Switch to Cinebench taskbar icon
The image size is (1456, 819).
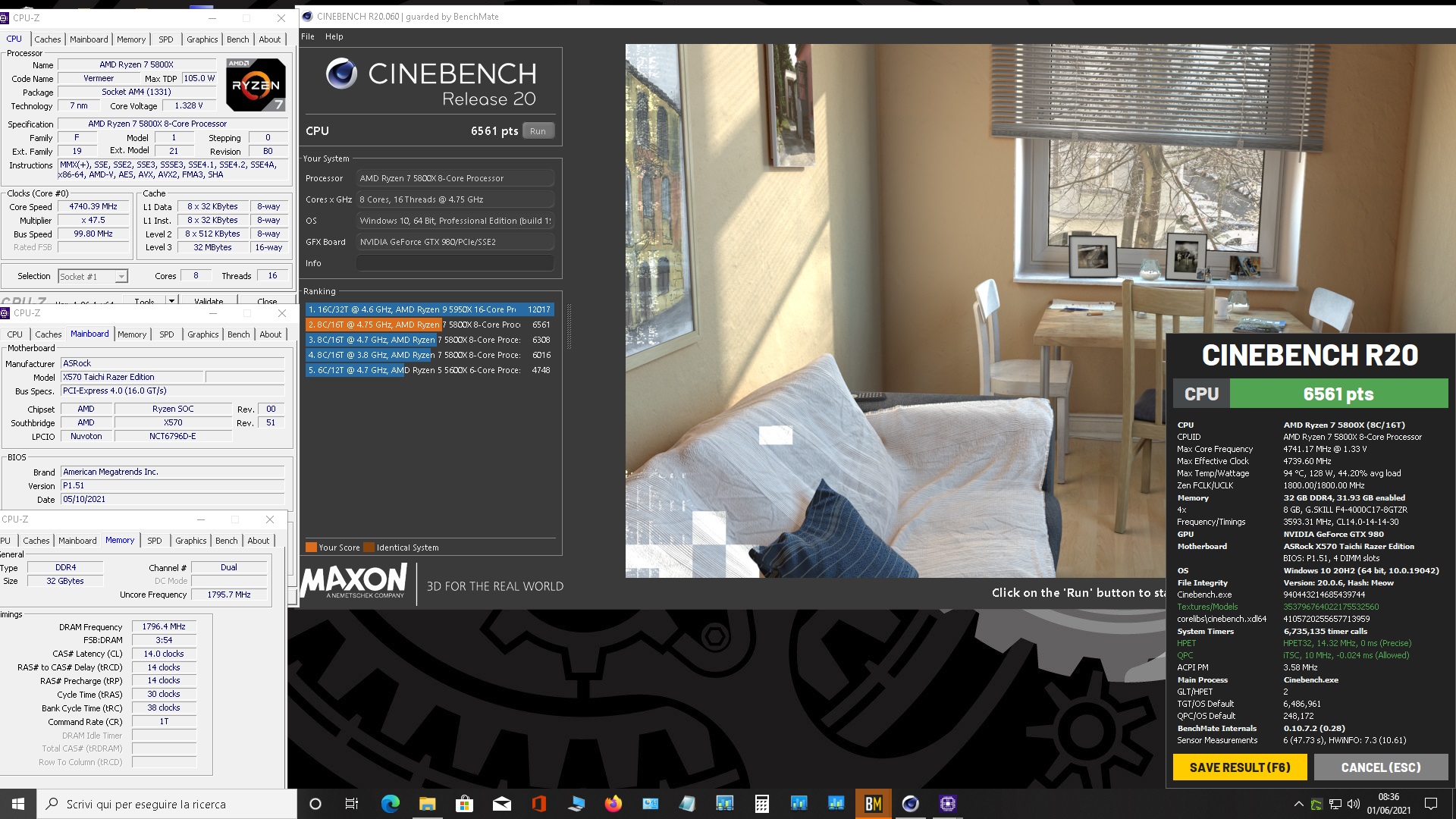(910, 804)
